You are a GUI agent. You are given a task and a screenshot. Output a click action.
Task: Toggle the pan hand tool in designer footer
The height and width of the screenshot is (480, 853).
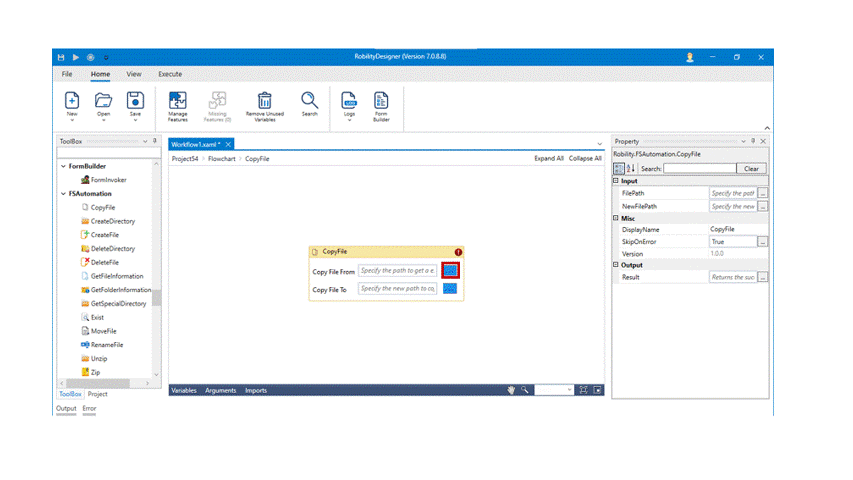[x=510, y=390]
